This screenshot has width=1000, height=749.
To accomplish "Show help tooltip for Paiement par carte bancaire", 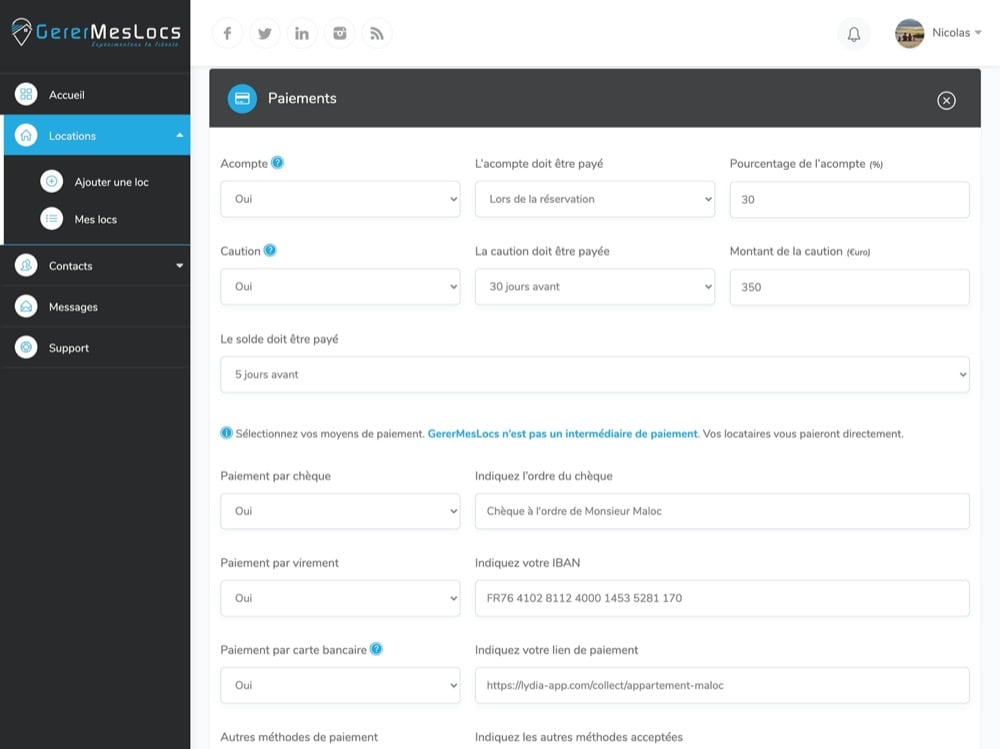I will pyautogui.click(x=376, y=649).
